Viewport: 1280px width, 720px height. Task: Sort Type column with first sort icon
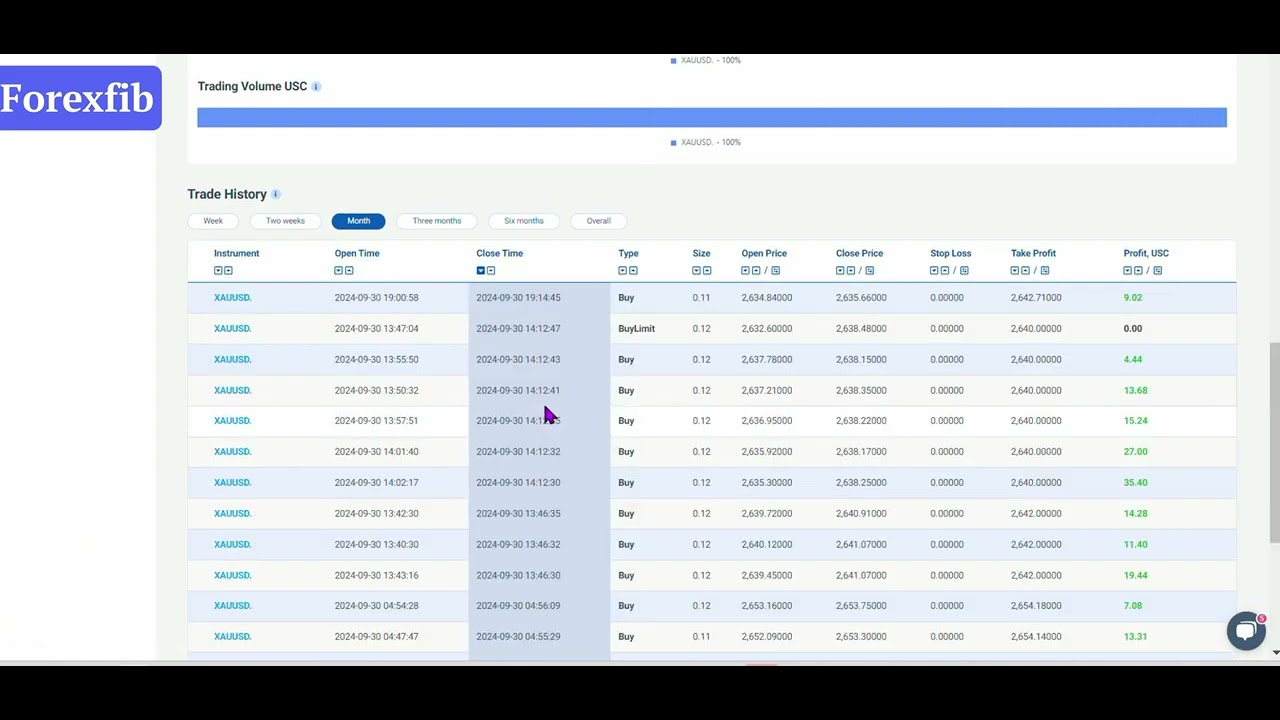(623, 271)
